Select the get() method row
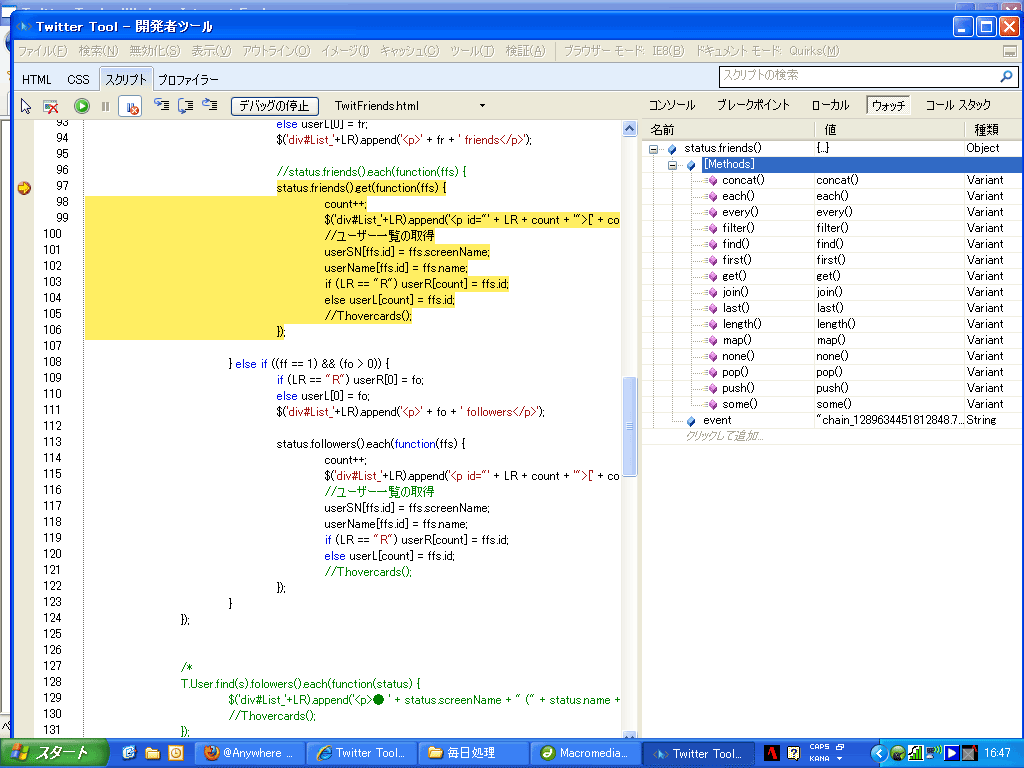The height and width of the screenshot is (768, 1024). coord(832,276)
